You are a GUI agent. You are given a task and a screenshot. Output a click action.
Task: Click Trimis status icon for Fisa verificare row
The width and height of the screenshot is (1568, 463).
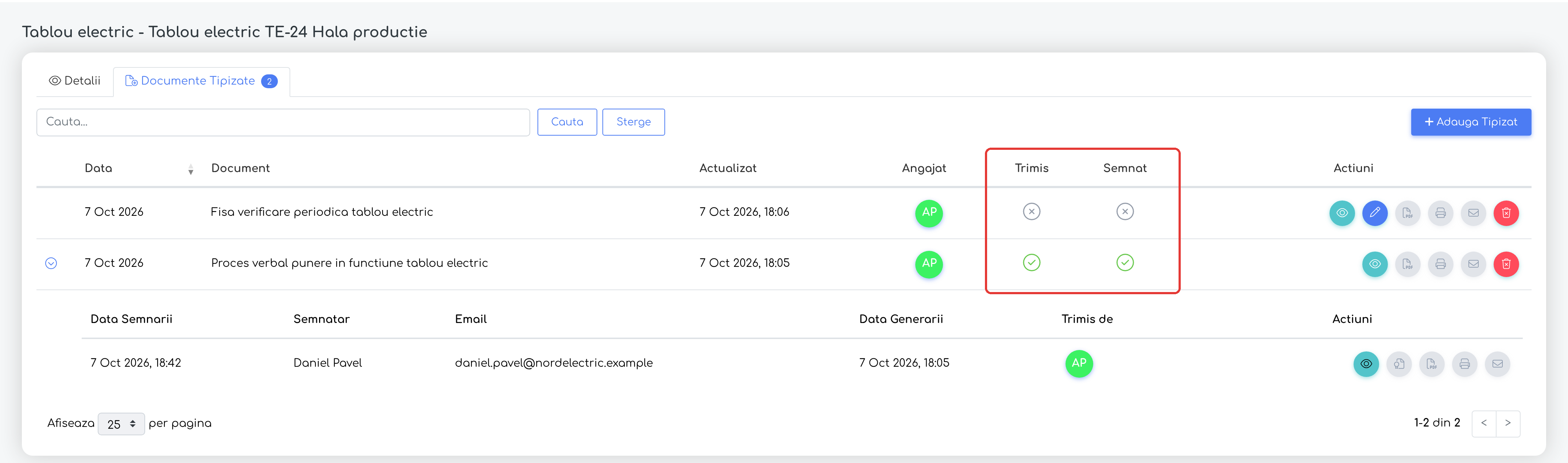pyautogui.click(x=1031, y=212)
